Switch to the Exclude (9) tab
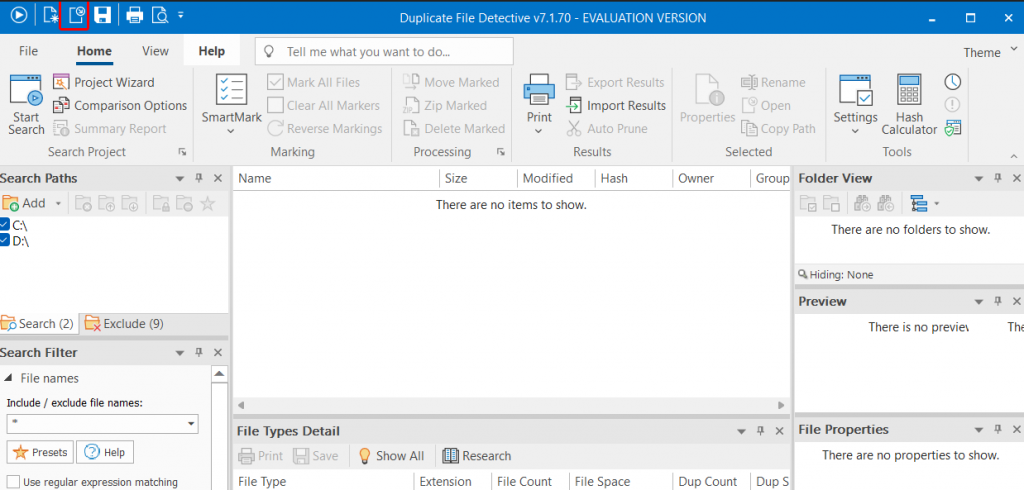The height and width of the screenshot is (490, 1024). point(123,323)
